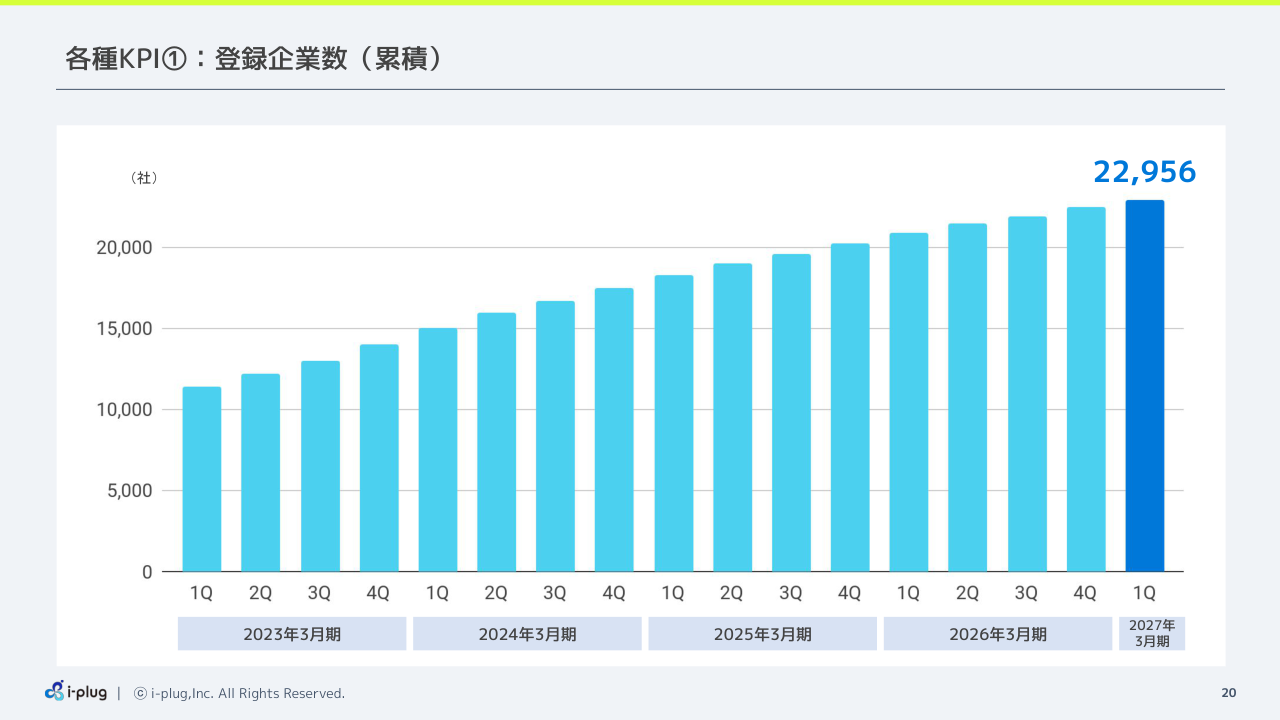Click the 10,000 y-axis label

124,410
